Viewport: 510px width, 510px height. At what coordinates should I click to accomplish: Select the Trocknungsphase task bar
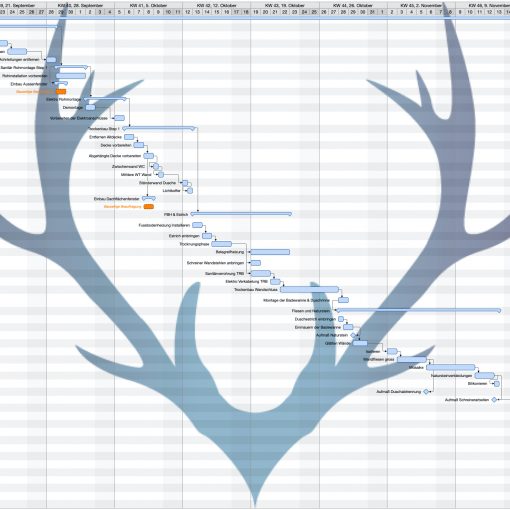tap(222, 244)
